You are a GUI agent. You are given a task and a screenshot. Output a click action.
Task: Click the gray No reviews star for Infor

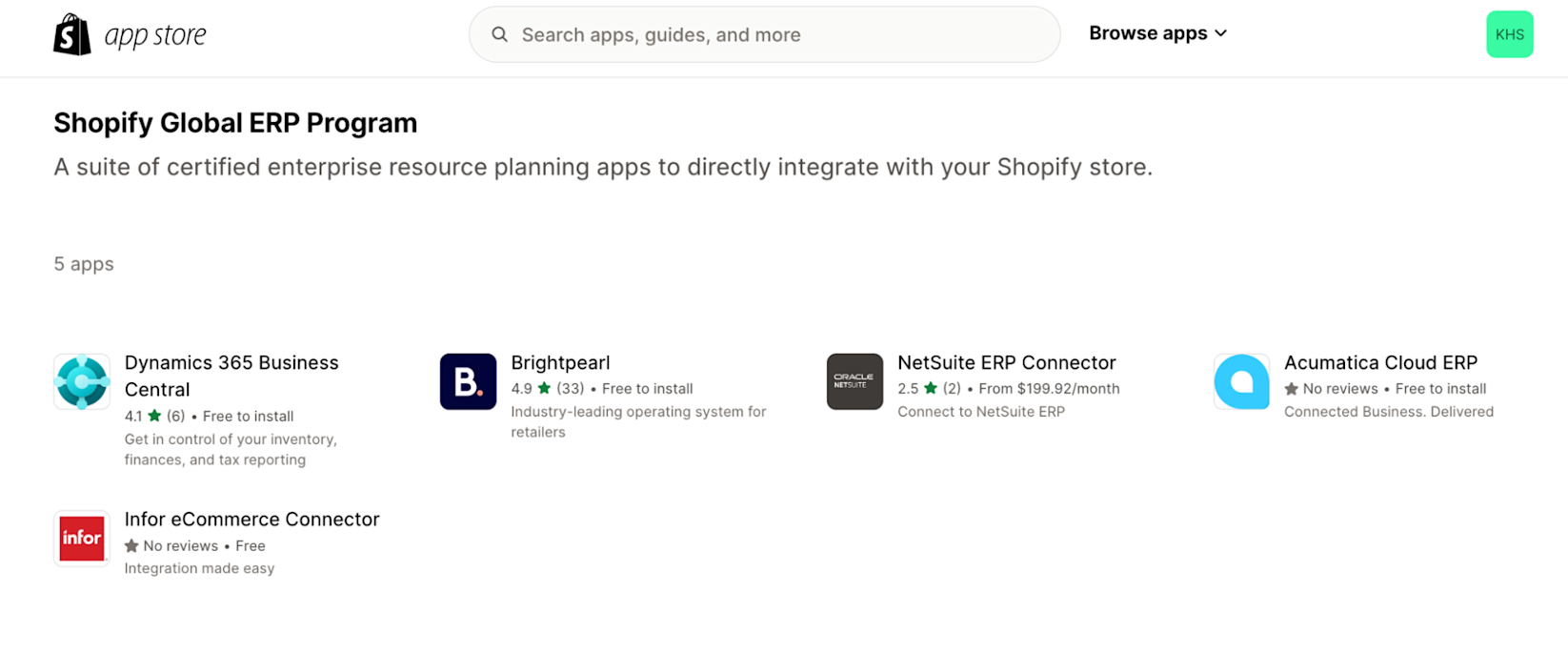[131, 546]
